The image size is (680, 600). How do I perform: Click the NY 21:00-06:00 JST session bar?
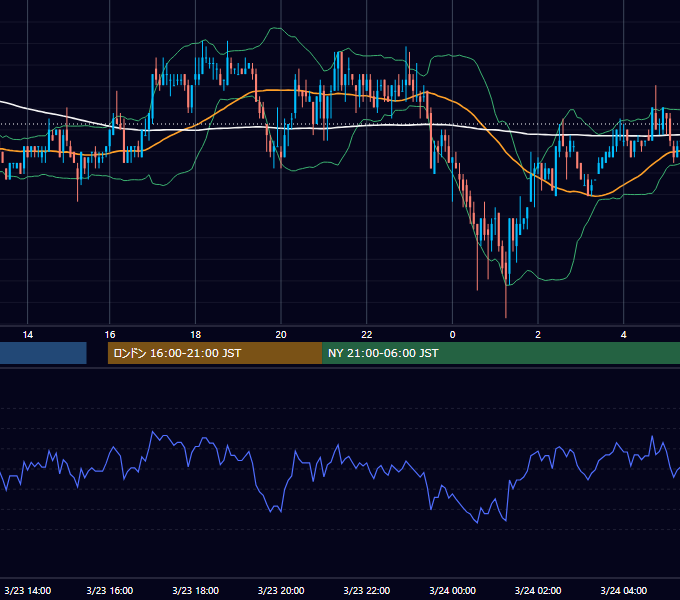point(501,353)
